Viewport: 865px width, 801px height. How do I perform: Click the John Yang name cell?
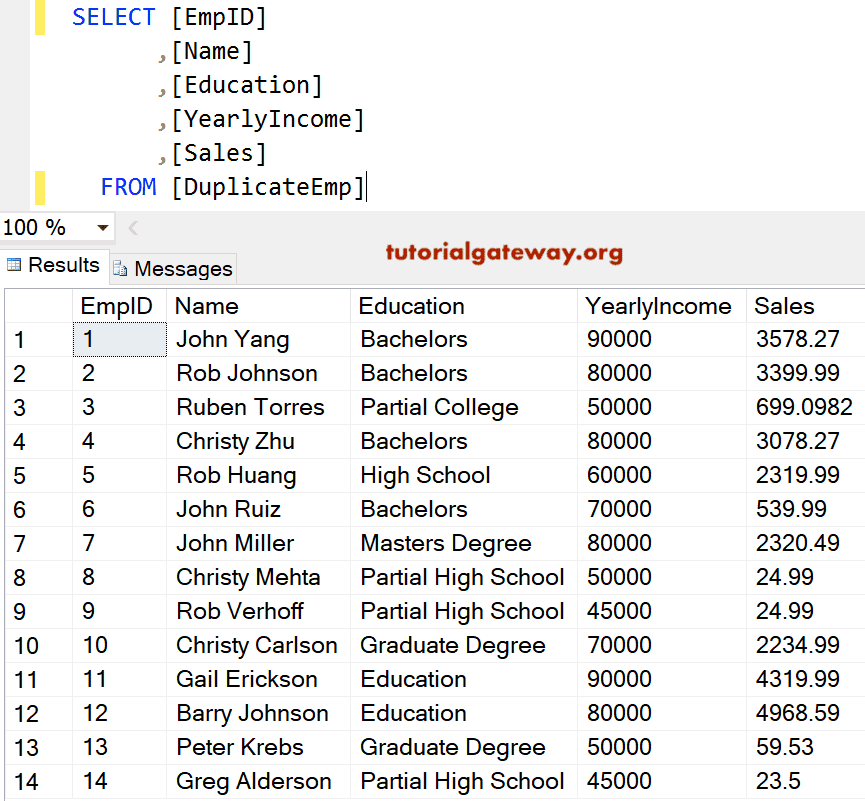click(x=232, y=340)
